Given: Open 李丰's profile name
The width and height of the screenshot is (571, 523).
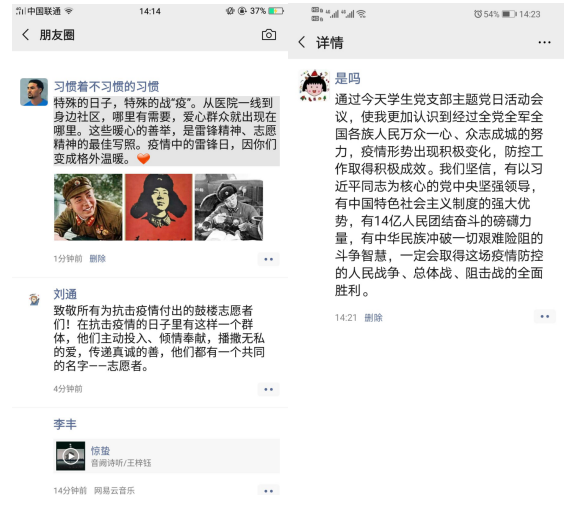Looking at the screenshot, I should 65,424.
